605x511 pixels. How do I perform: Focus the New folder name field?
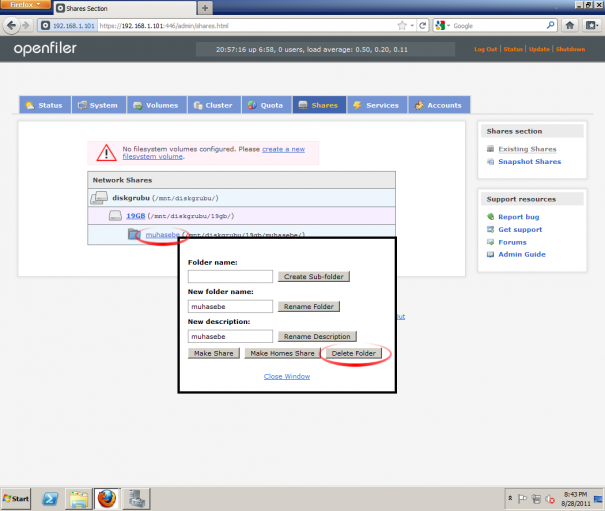[230, 306]
